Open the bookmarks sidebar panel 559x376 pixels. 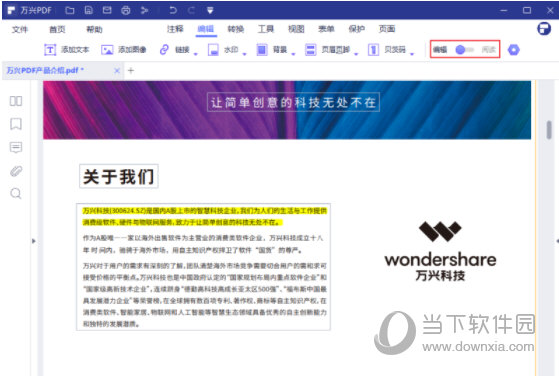coord(16,124)
